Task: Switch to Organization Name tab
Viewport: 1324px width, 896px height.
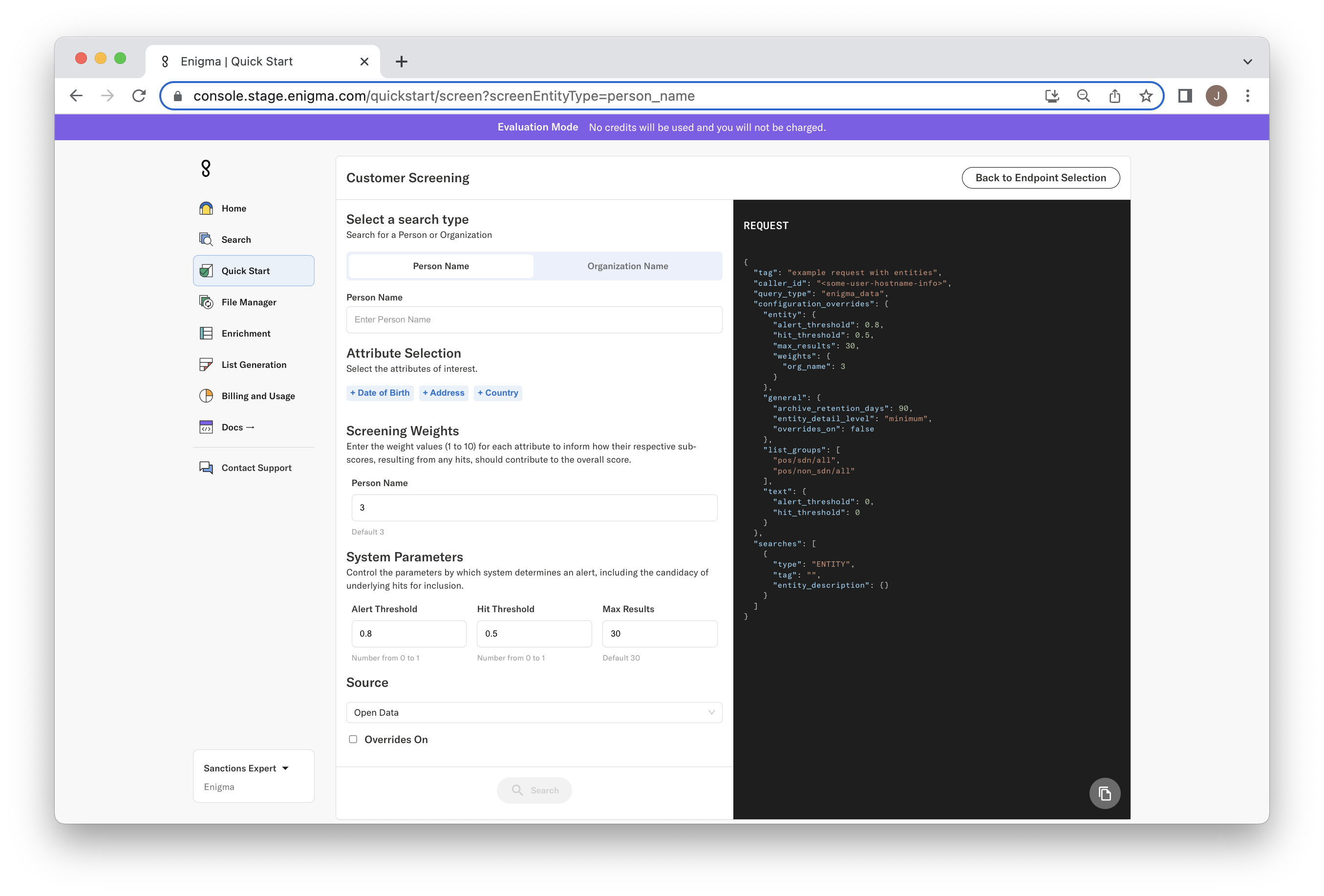Action: click(627, 266)
